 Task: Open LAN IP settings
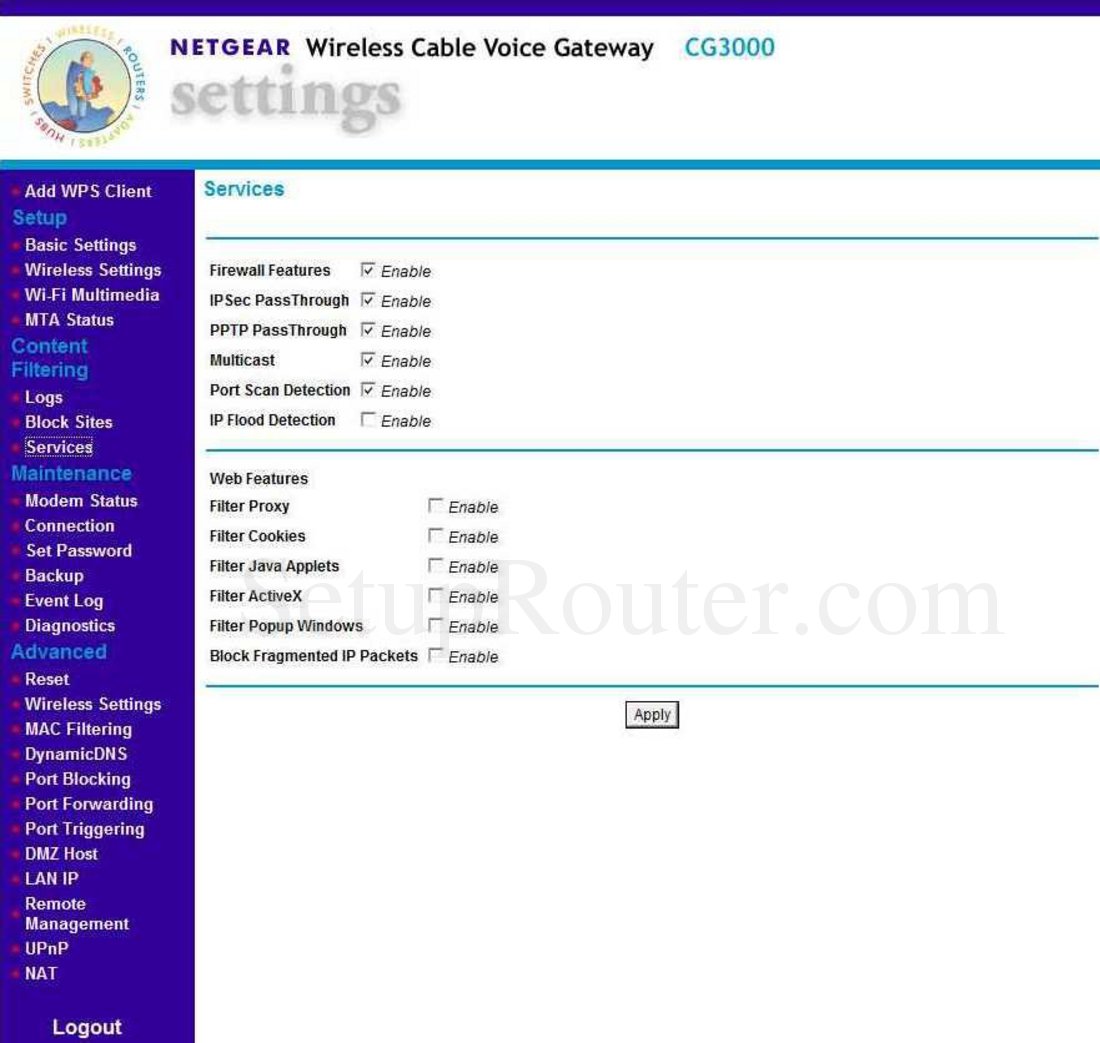51,879
